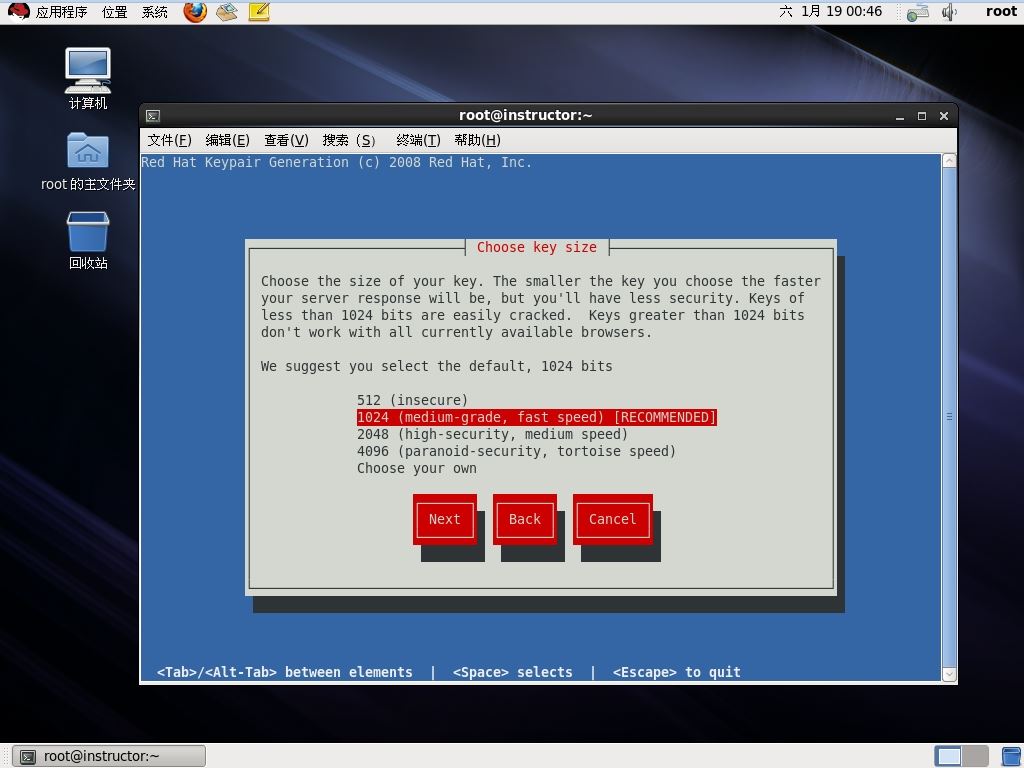This screenshot has height=768, width=1024.
Task: Click the '<Space> selects' hint text
Action: [513, 672]
